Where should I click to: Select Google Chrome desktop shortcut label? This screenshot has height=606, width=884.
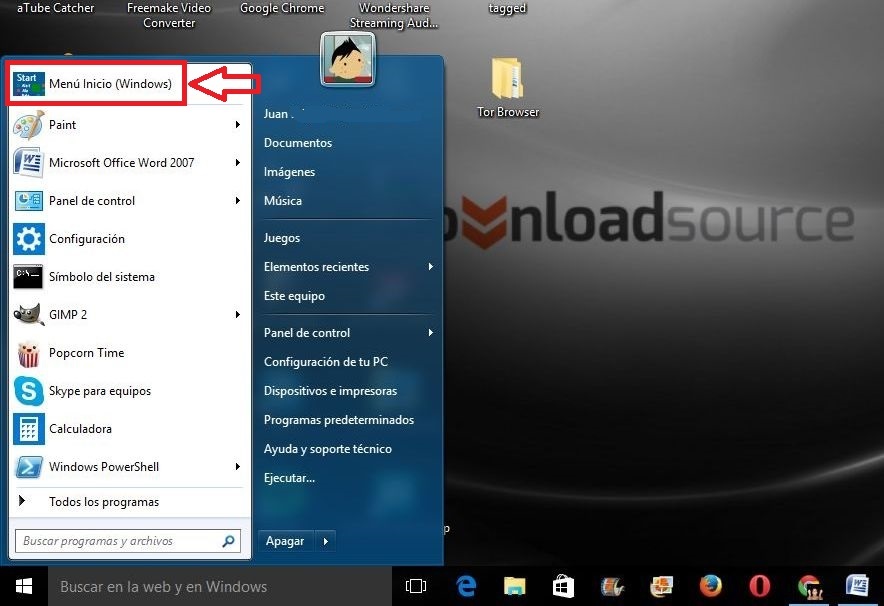(x=282, y=8)
